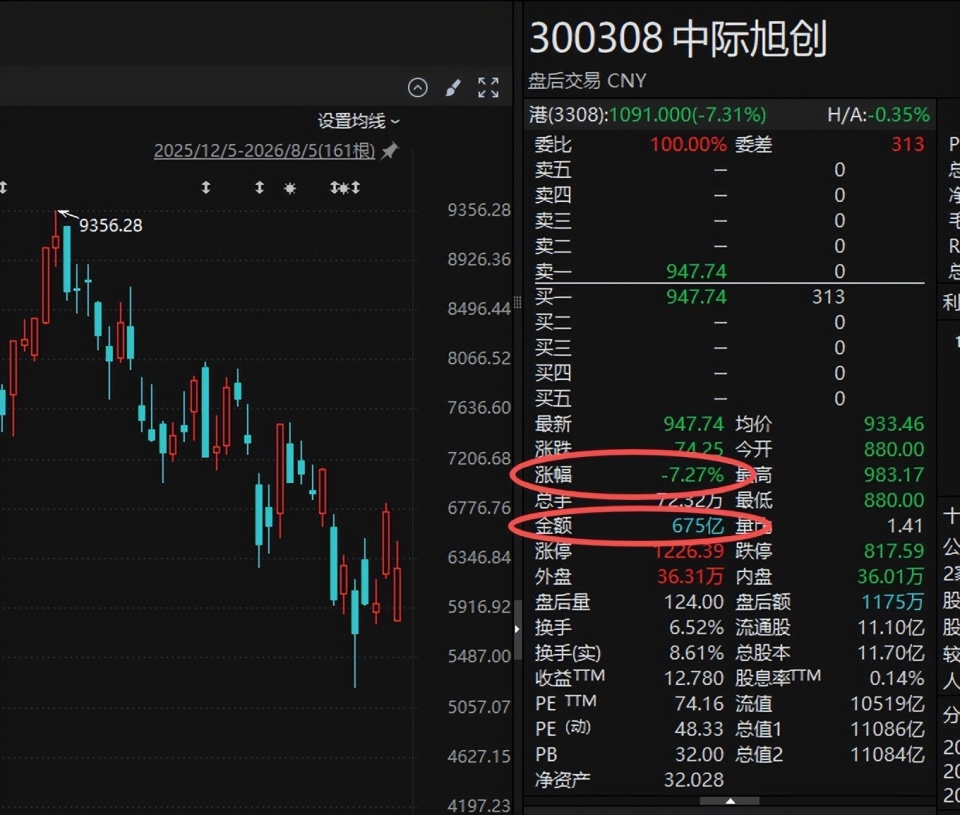Select the 卖五 order book row

tap(729, 170)
